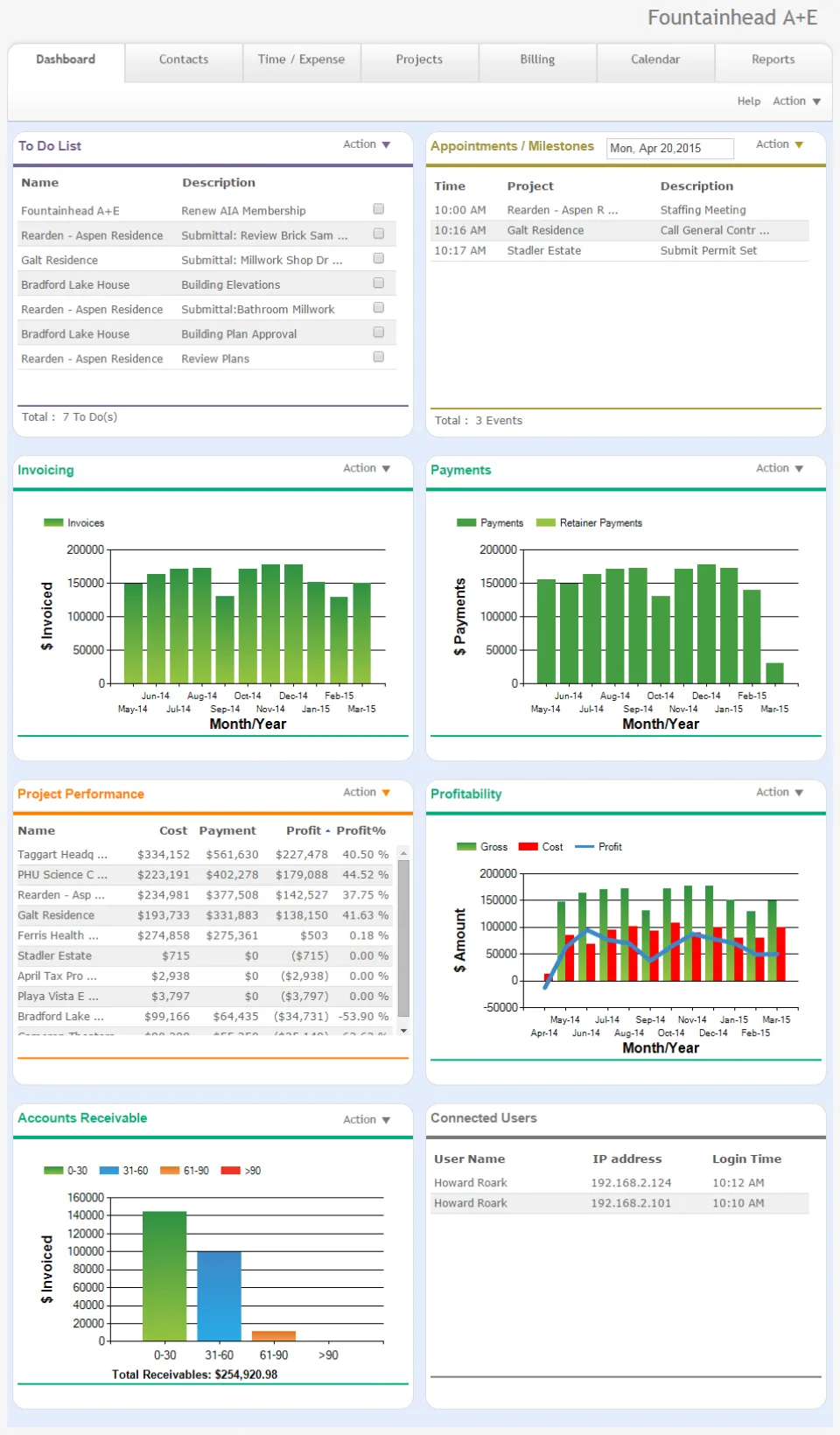Go to the Projects tab
This screenshot has height=1435, width=840.
coord(419,59)
